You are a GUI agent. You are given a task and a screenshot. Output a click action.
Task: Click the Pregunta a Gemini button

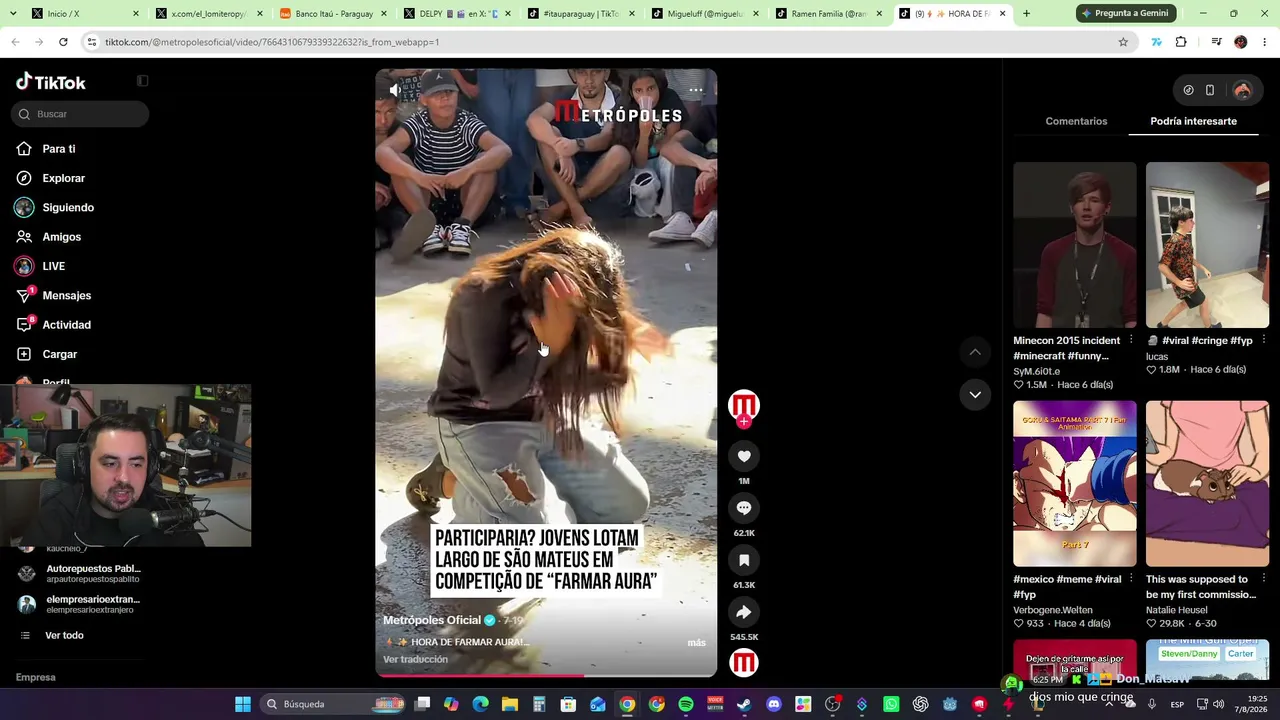pos(1124,13)
